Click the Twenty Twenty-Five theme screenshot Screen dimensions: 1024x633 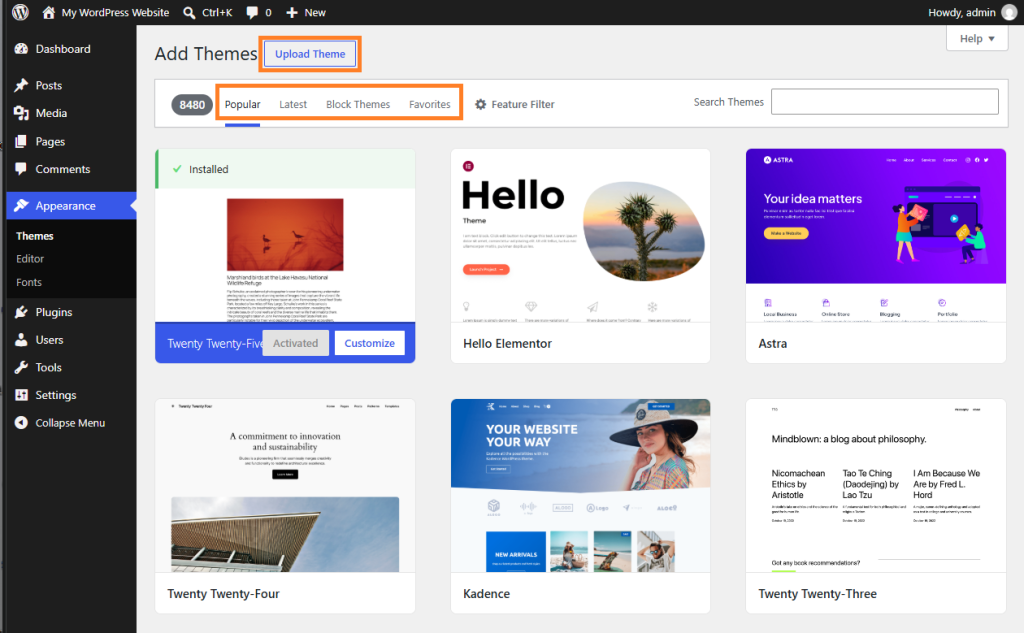coord(285,255)
